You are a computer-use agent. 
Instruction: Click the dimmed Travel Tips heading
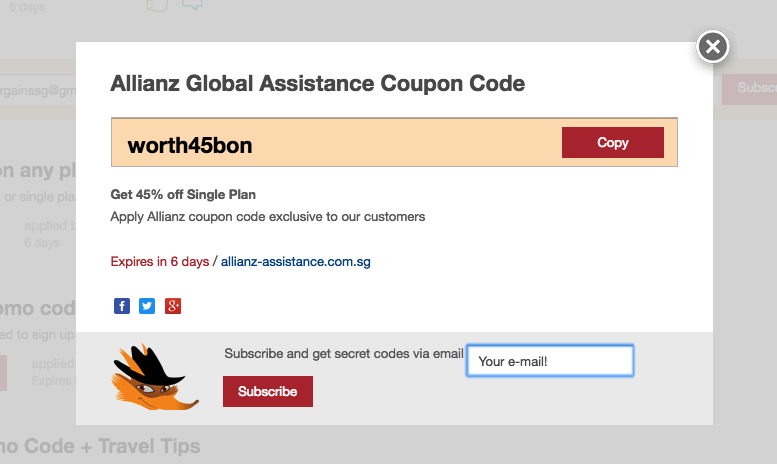100,446
